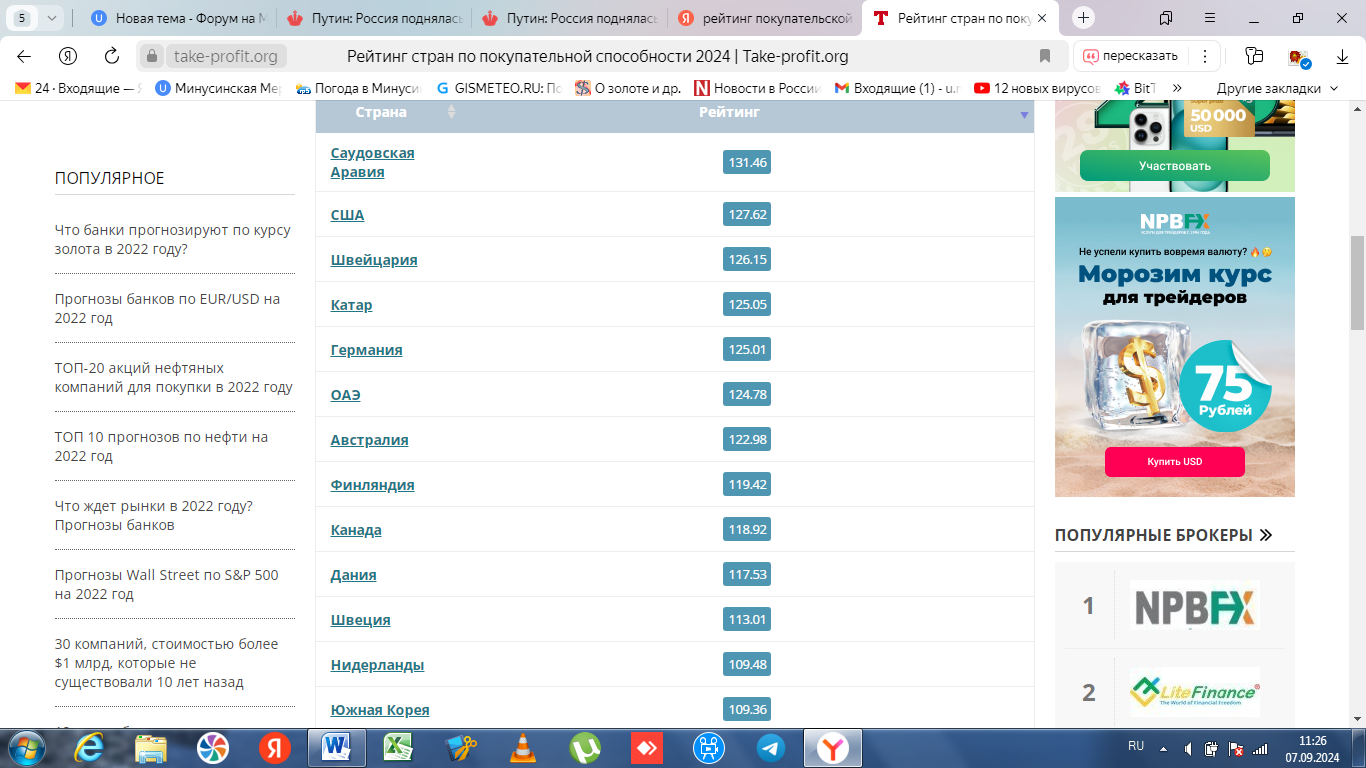1366x768 pixels.
Task: Open the downloads icon in browser toolbar
Action: (x=1342, y=56)
